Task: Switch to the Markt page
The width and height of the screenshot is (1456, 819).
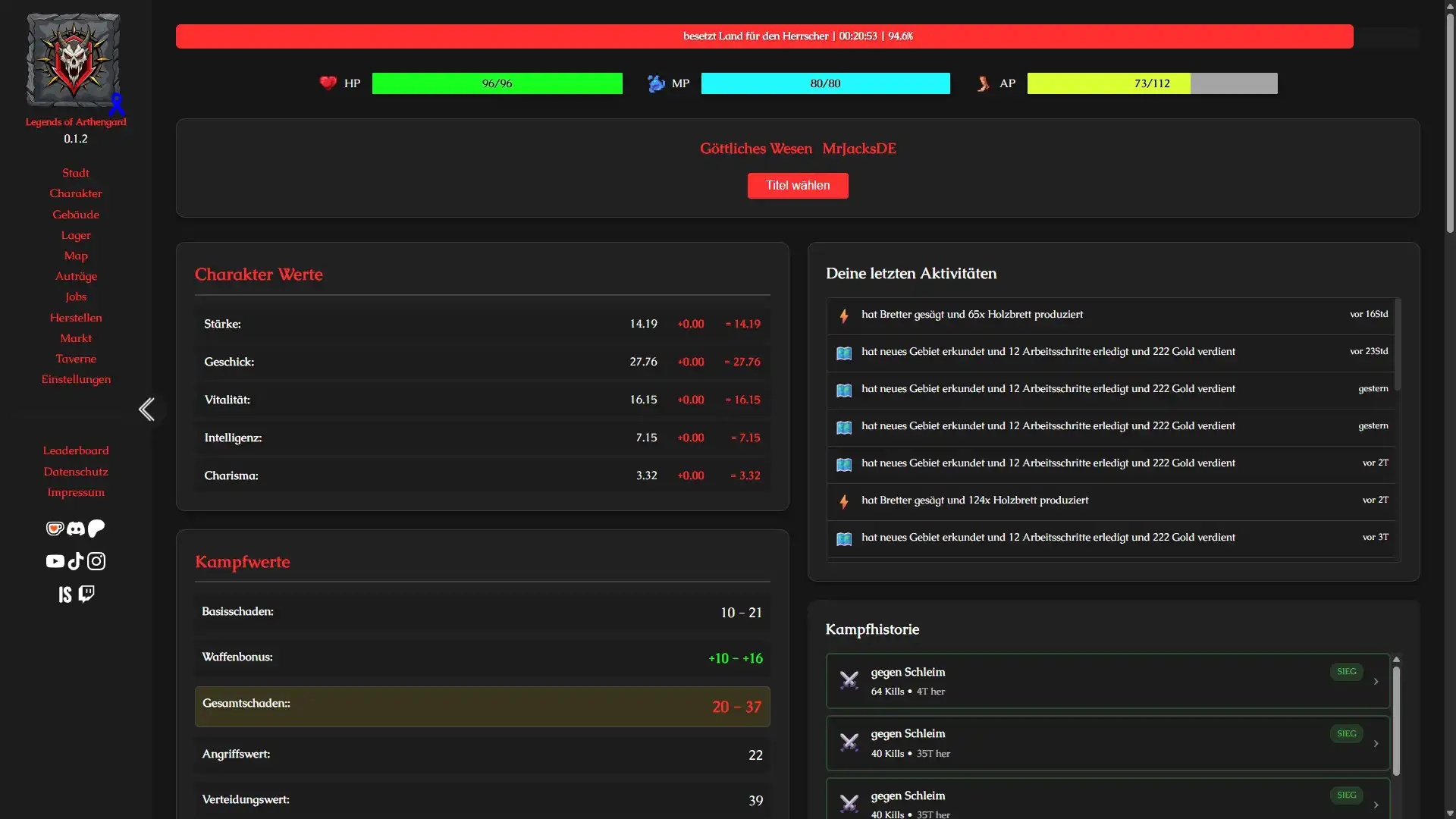Action: [x=76, y=338]
